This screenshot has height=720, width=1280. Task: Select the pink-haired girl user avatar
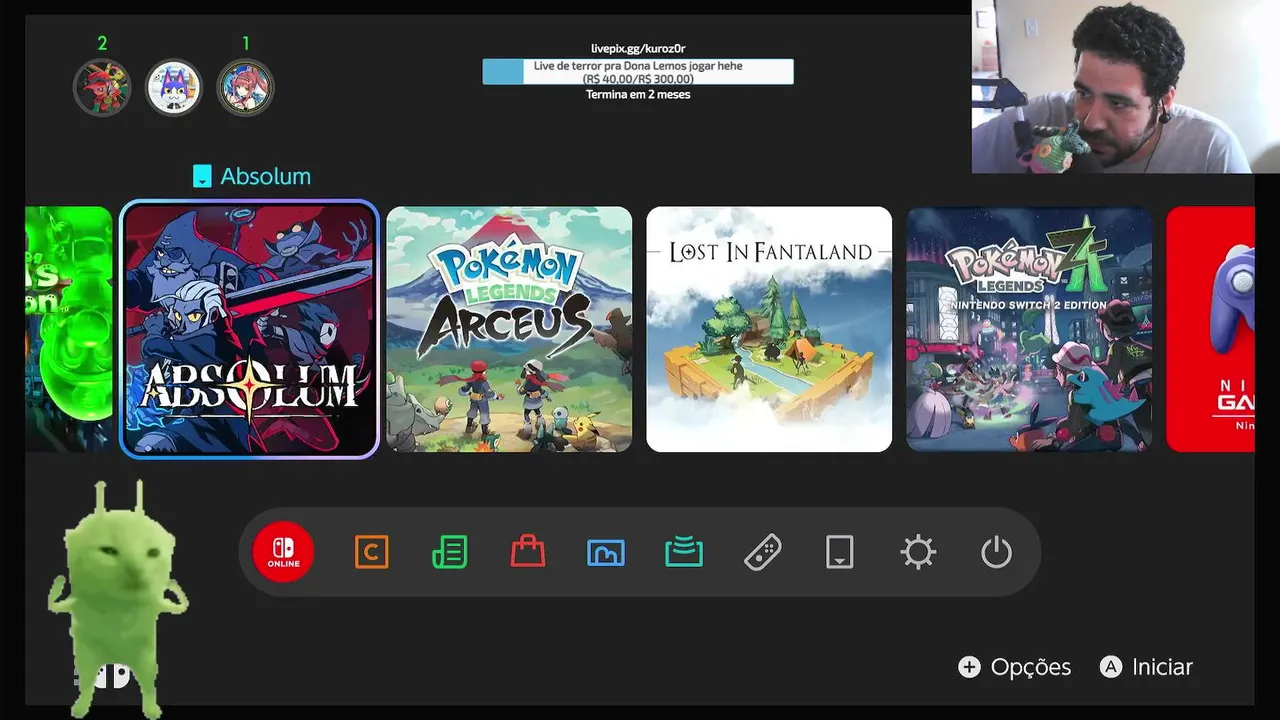[x=245, y=88]
